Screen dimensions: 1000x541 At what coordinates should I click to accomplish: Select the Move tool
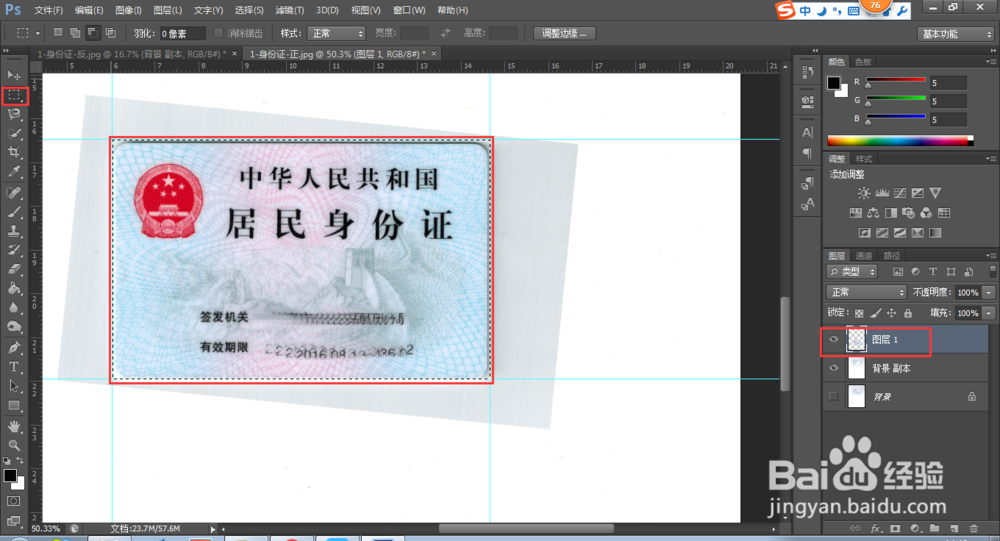tap(14, 75)
